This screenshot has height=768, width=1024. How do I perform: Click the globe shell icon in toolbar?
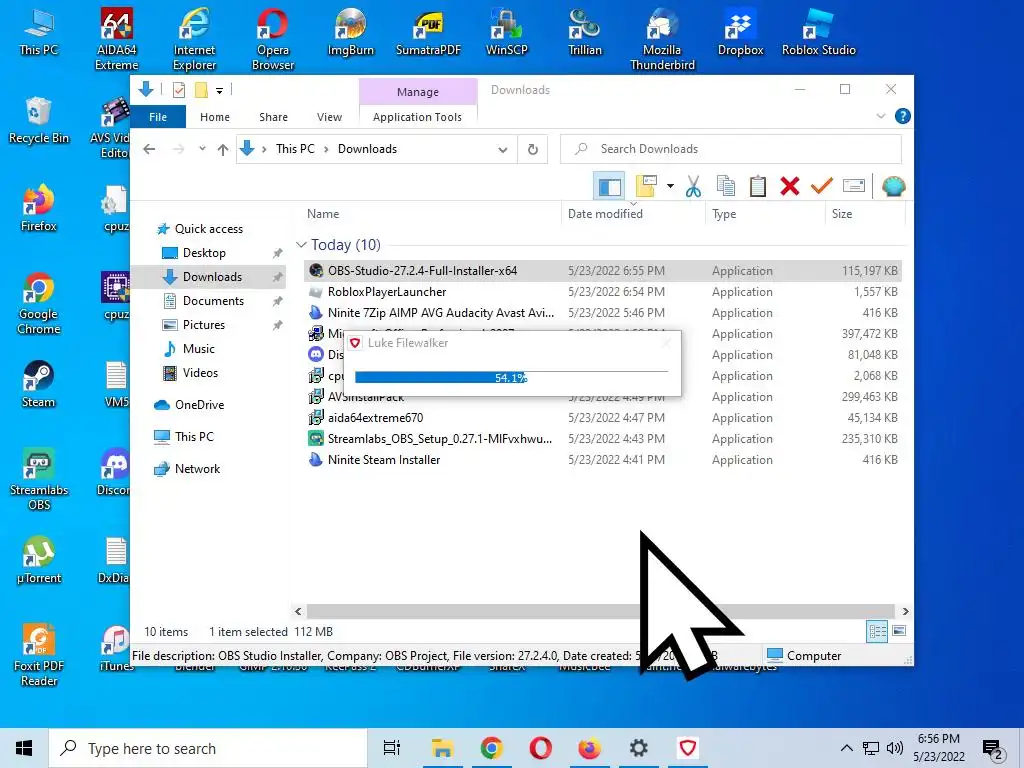click(x=893, y=187)
